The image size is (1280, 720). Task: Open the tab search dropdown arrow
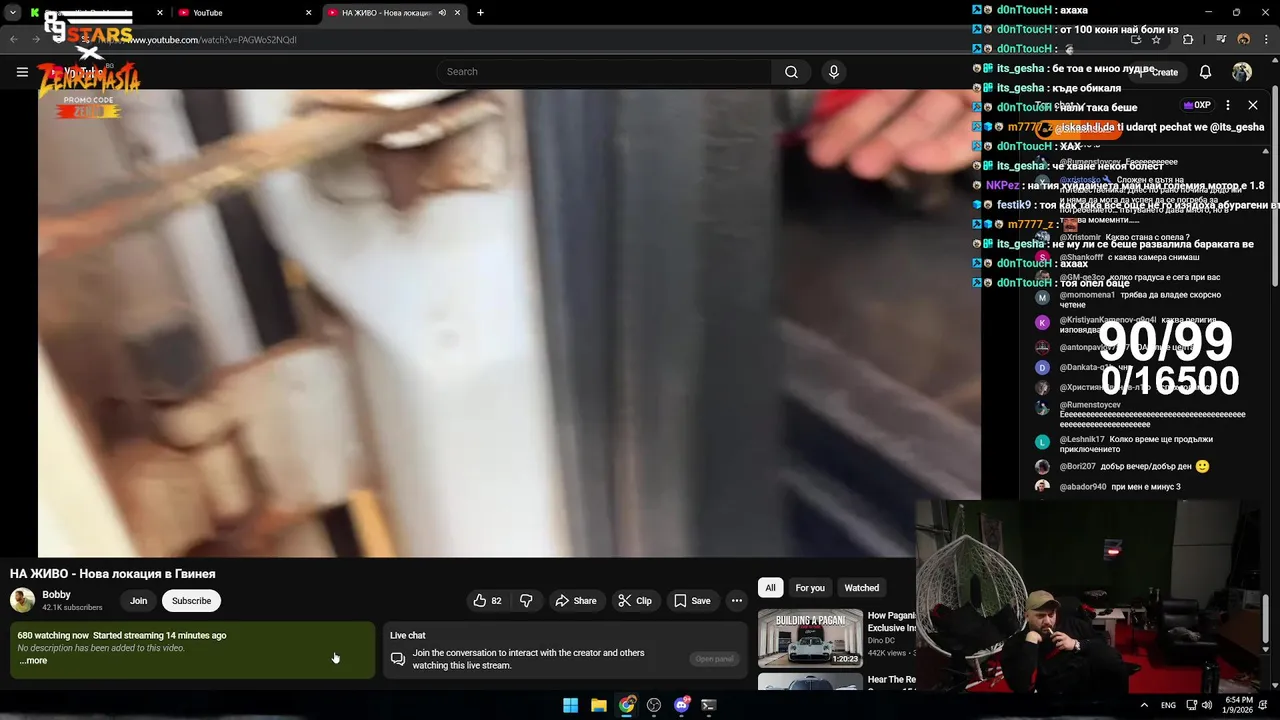(x=13, y=13)
